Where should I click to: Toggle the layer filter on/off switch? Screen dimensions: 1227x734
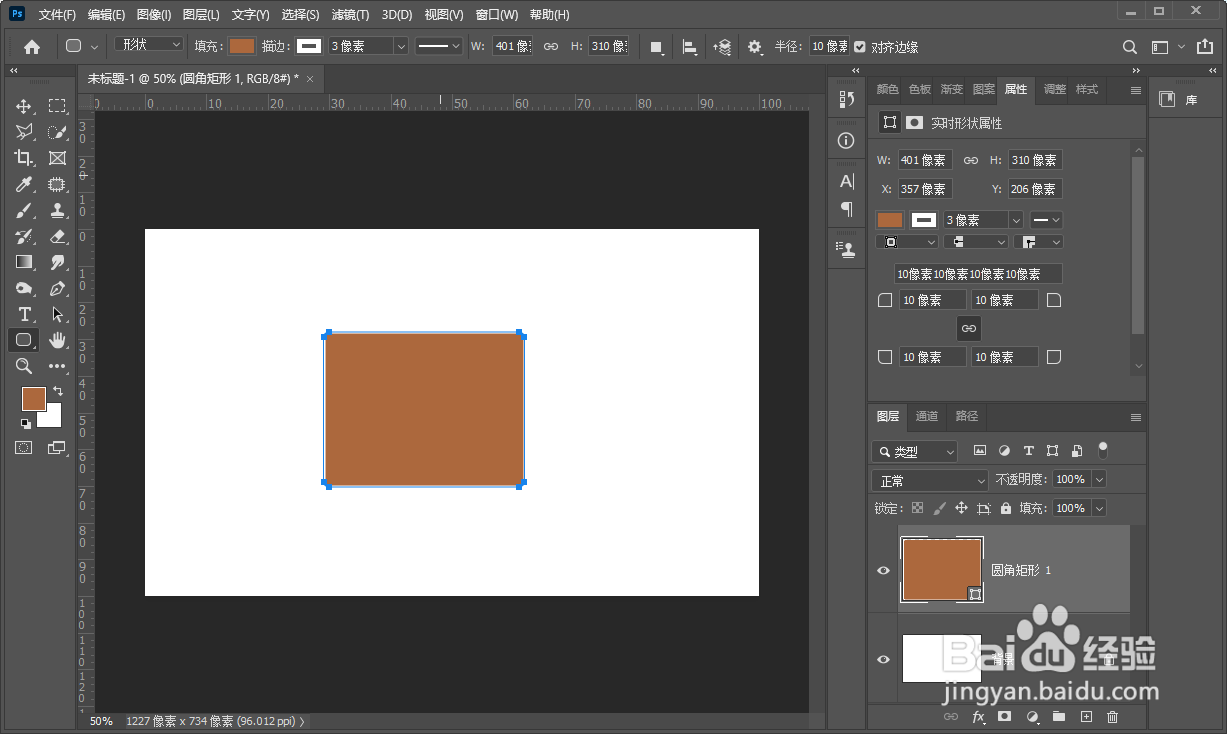coord(1103,450)
